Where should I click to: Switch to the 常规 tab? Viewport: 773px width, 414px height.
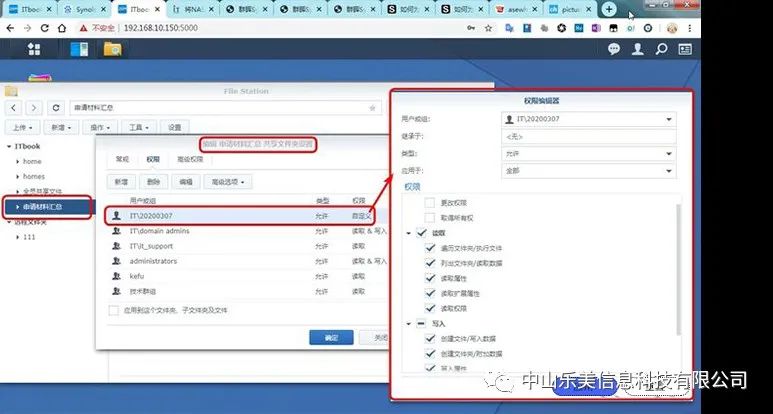coord(122,159)
